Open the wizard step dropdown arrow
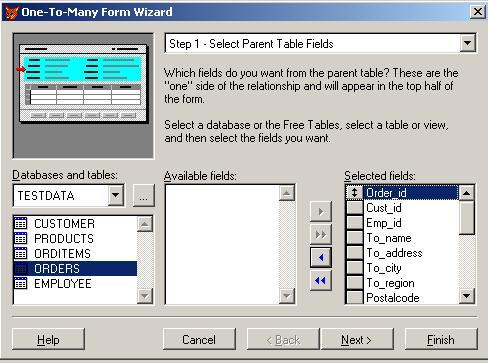The image size is (488, 363). pyautogui.click(x=467, y=43)
